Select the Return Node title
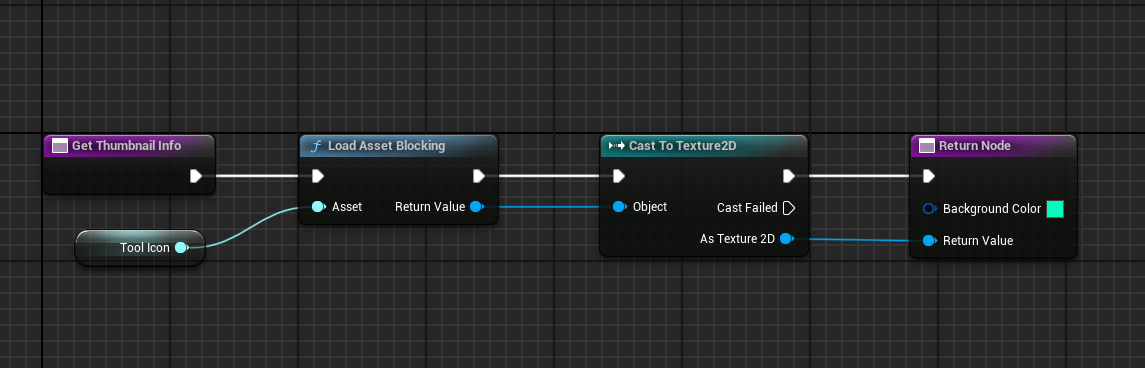The image size is (1145, 368). [x=975, y=146]
